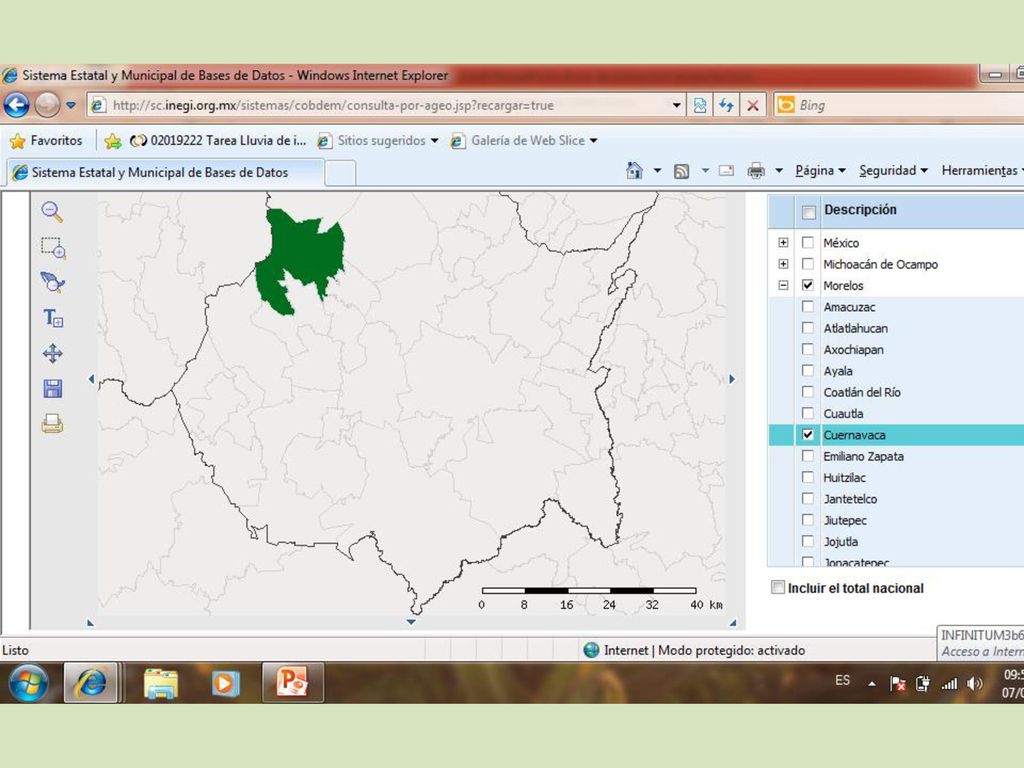Activate the zoom-to-rectangle selection tool
1024x768 pixels.
click(53, 248)
